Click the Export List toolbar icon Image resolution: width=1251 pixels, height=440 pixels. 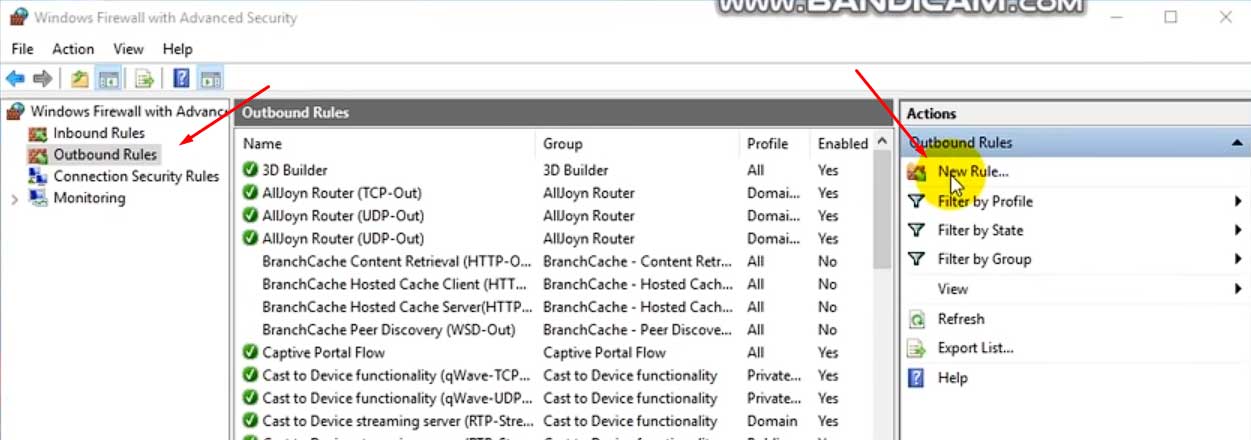tap(145, 78)
